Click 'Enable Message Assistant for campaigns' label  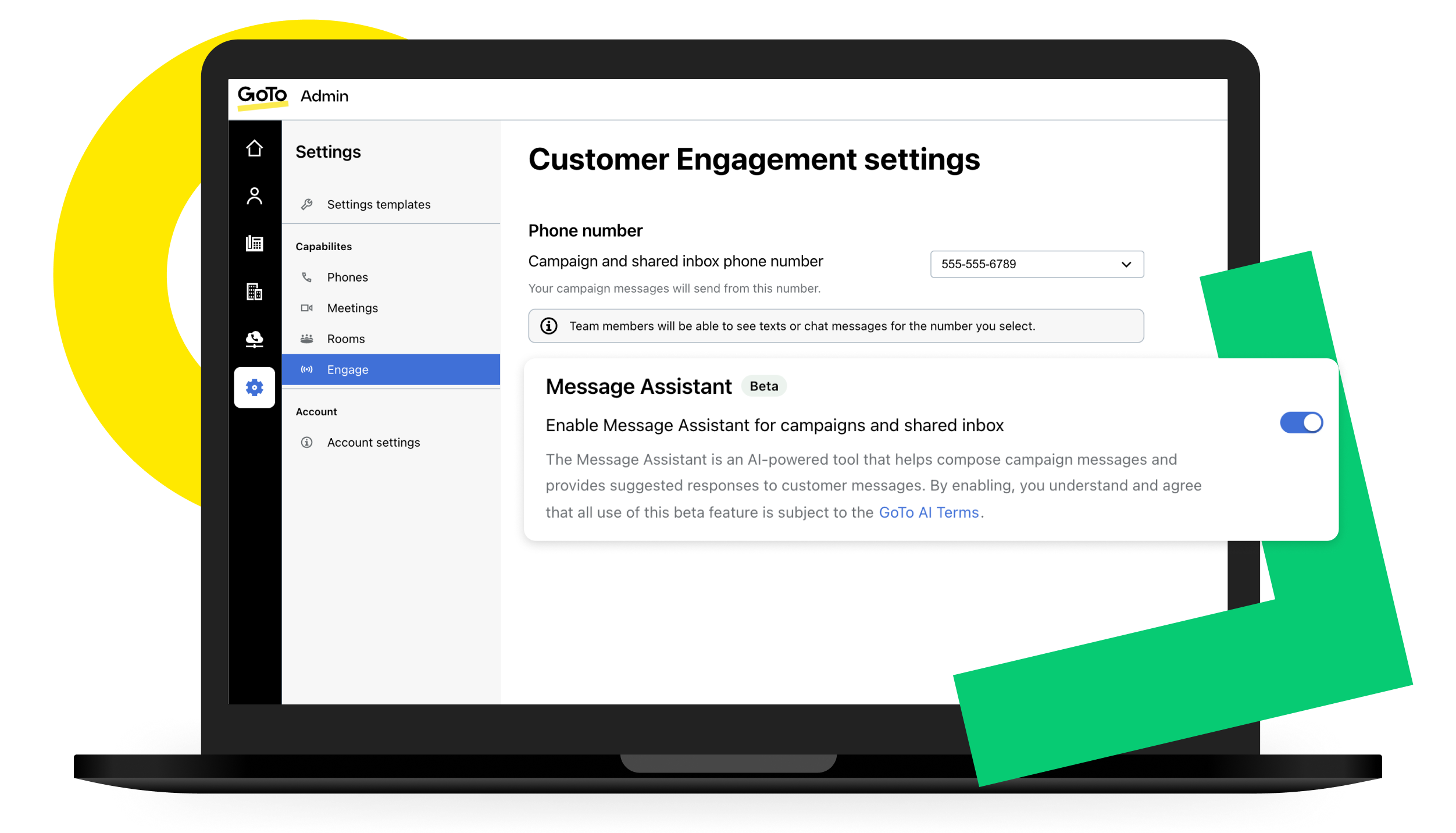[x=775, y=425]
